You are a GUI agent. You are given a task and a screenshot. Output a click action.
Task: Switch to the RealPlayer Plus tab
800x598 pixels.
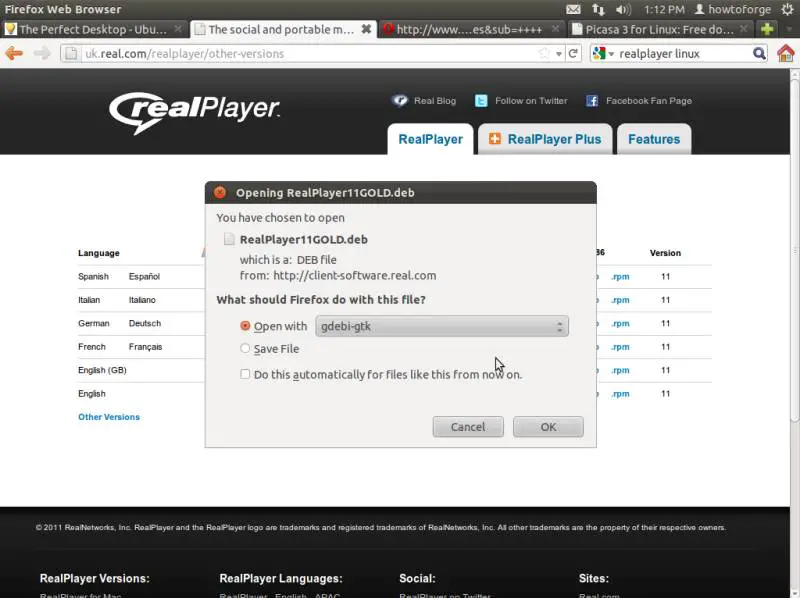545,139
